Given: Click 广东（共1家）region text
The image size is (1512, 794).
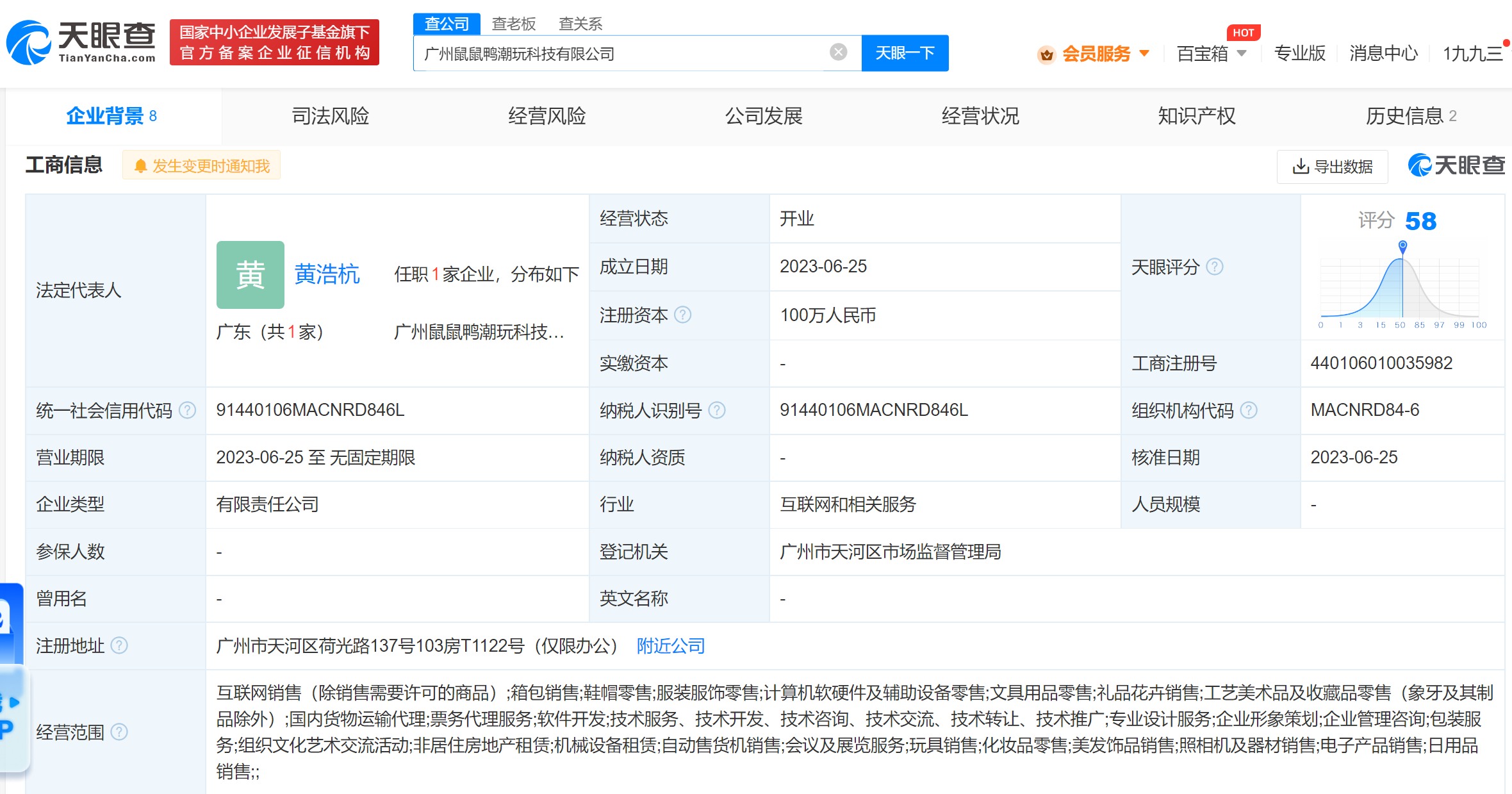Looking at the screenshot, I should pyautogui.click(x=270, y=332).
